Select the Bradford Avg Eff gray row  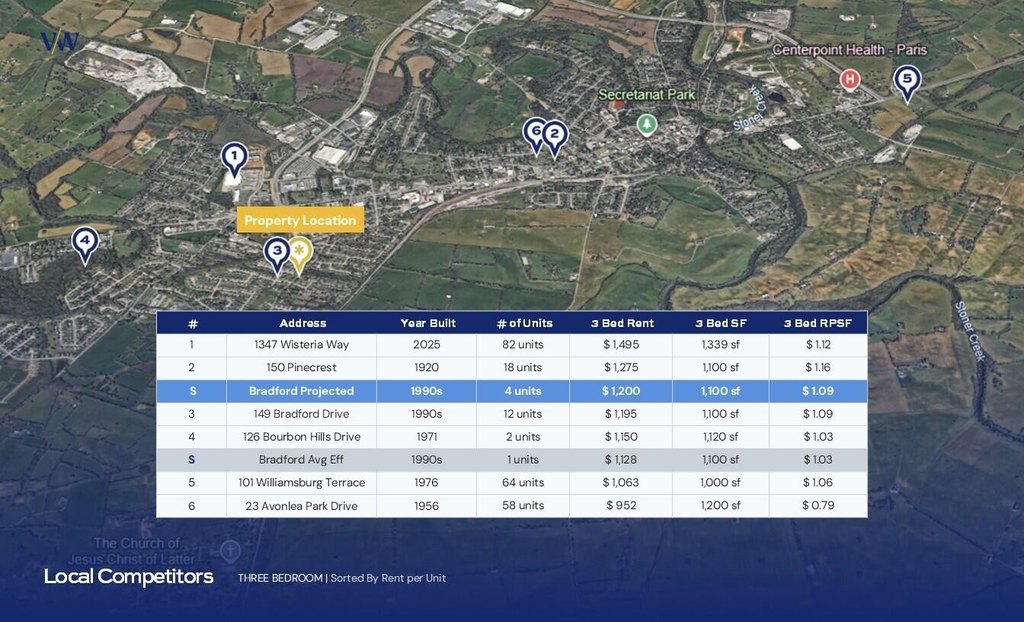511,460
